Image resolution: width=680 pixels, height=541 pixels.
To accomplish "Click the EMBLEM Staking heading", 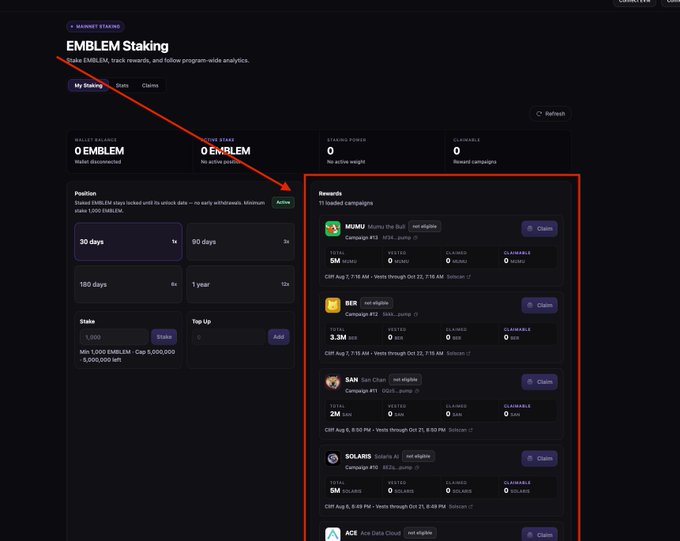I will click(x=117, y=46).
